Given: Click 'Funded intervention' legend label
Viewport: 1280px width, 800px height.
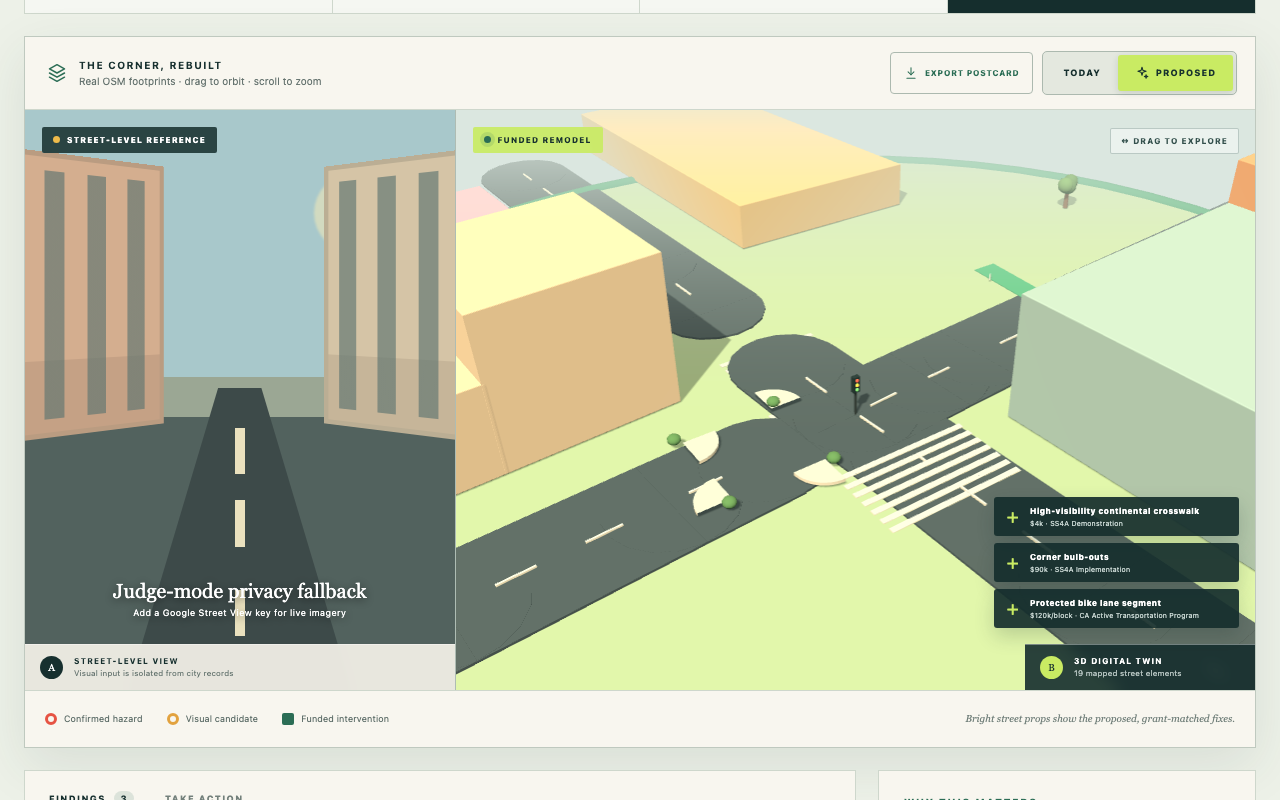Looking at the screenshot, I should (345, 719).
